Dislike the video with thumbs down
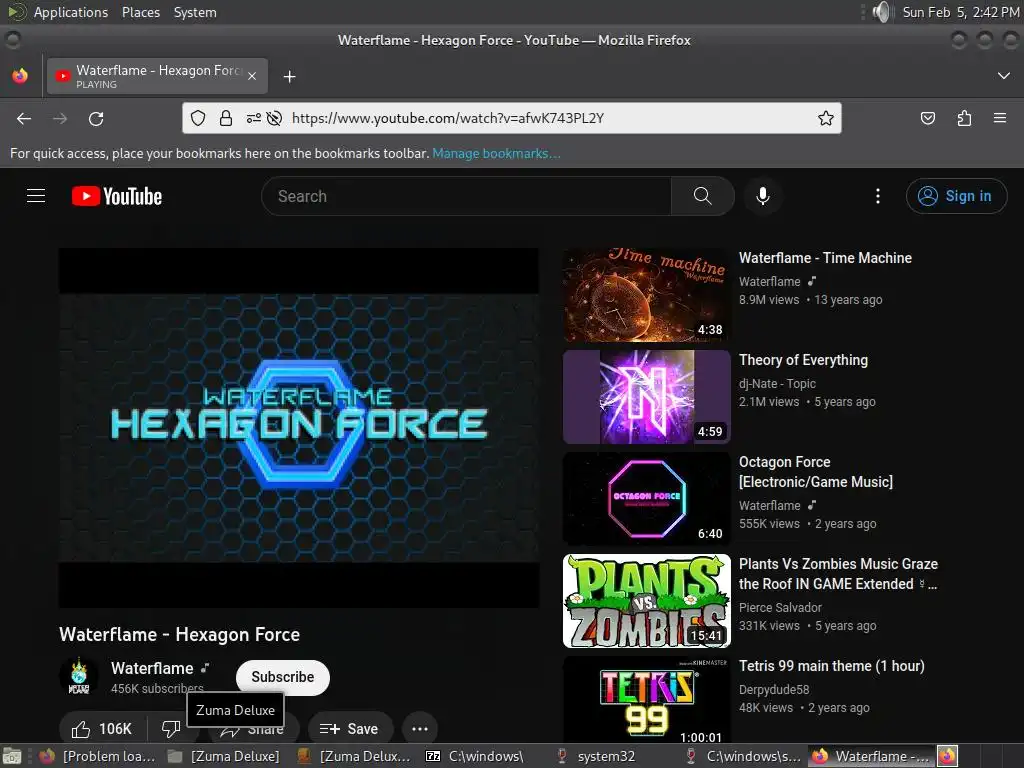Image resolution: width=1024 pixels, height=768 pixels. (171, 728)
